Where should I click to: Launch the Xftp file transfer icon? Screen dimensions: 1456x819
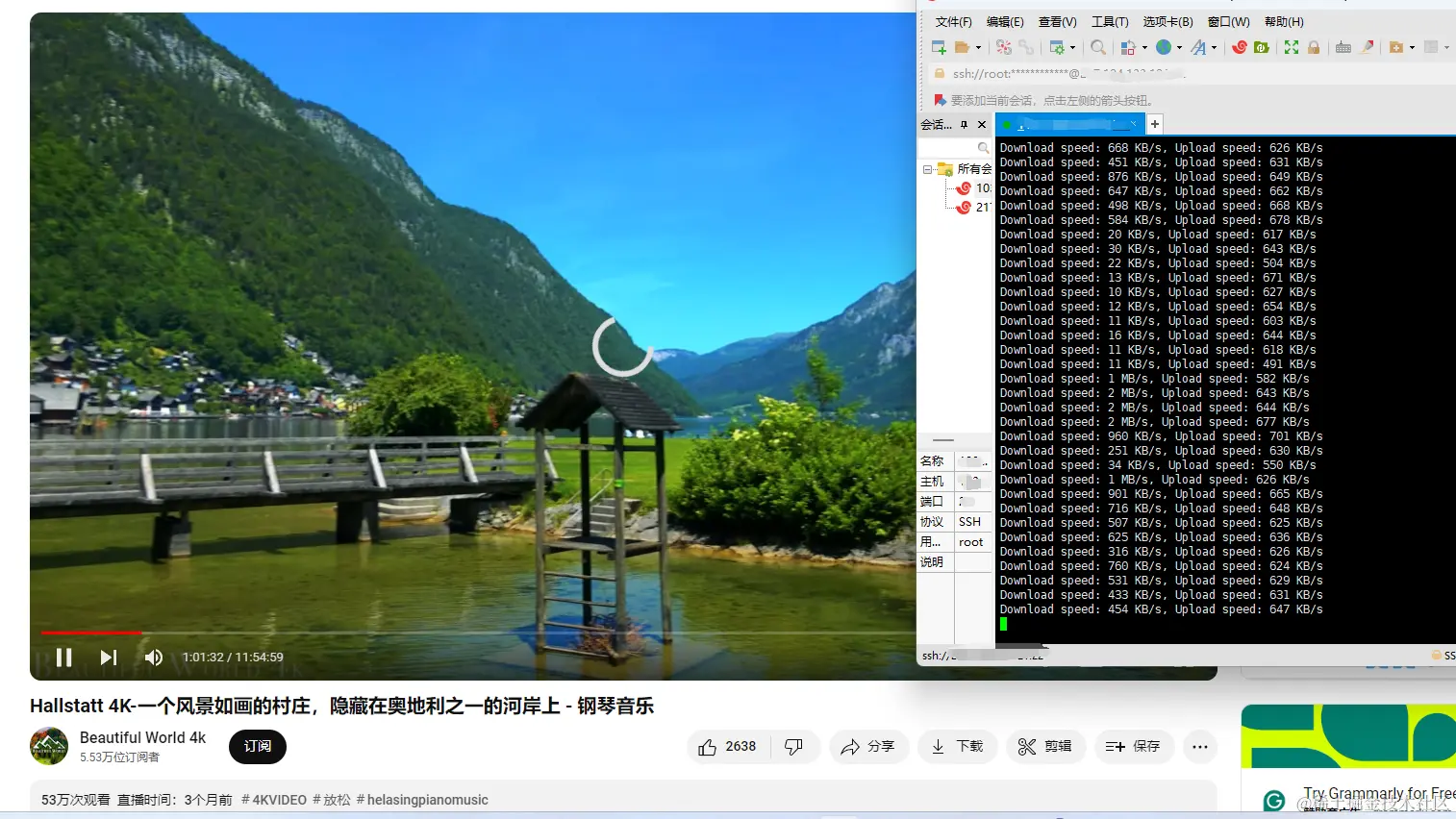[x=1263, y=46]
